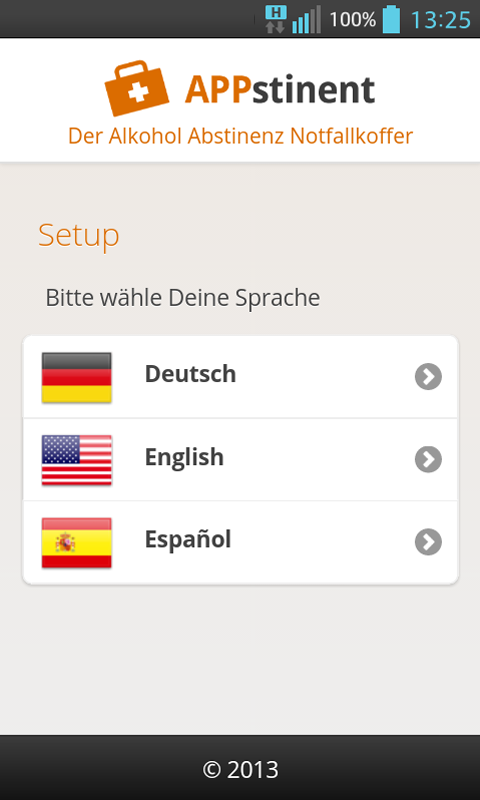Open the Español row chevron arrow
Screen dimensions: 480x800
click(x=428, y=542)
